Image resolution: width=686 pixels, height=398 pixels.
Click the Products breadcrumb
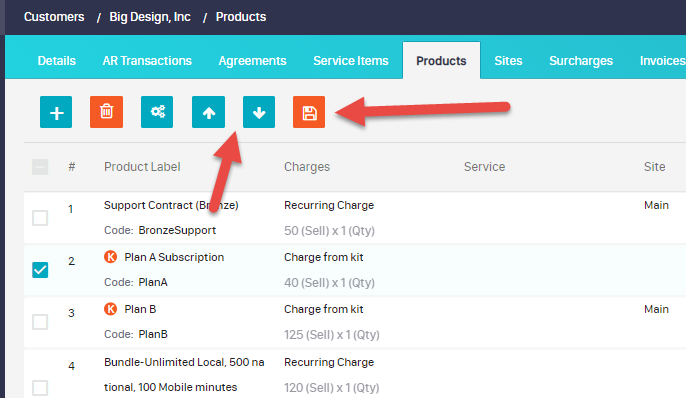[241, 17]
